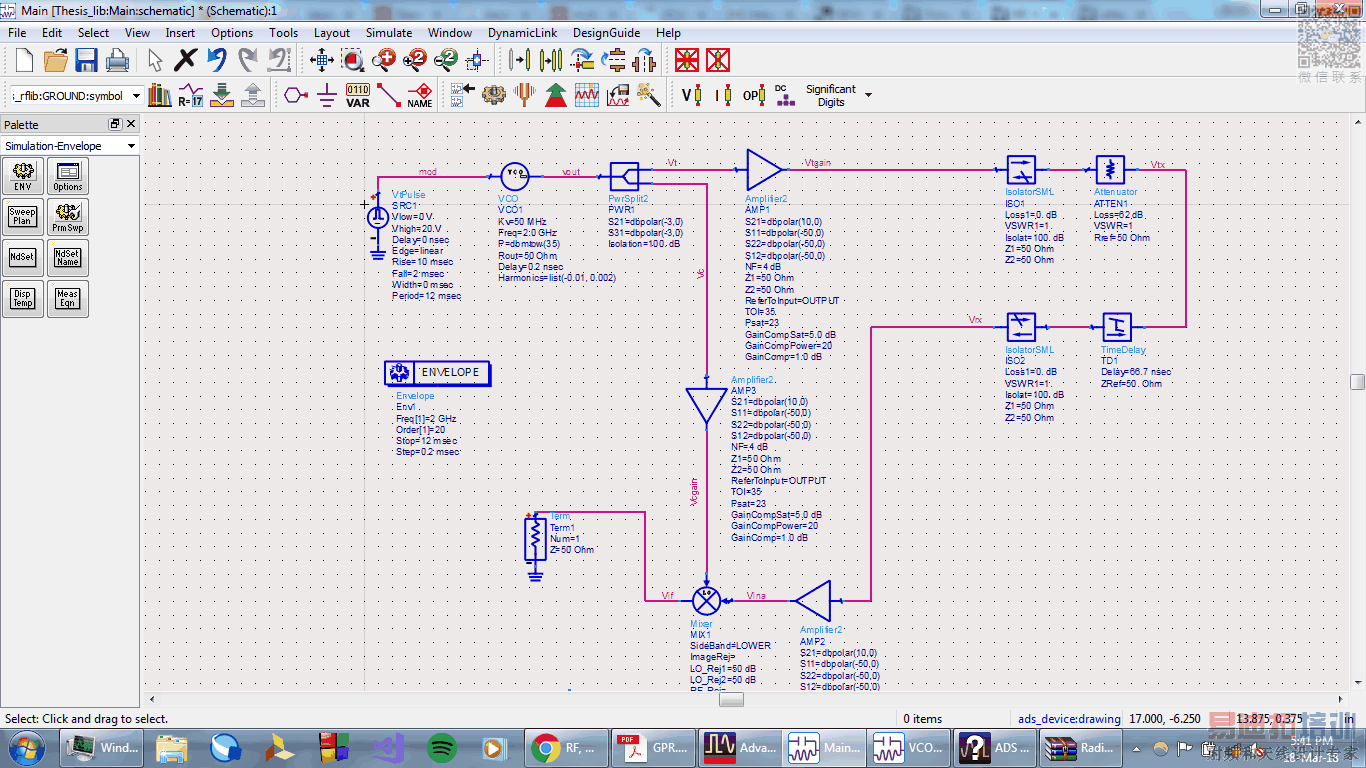Click the Options palette button
Viewport: 1366px width, 768px height.
[x=68, y=176]
